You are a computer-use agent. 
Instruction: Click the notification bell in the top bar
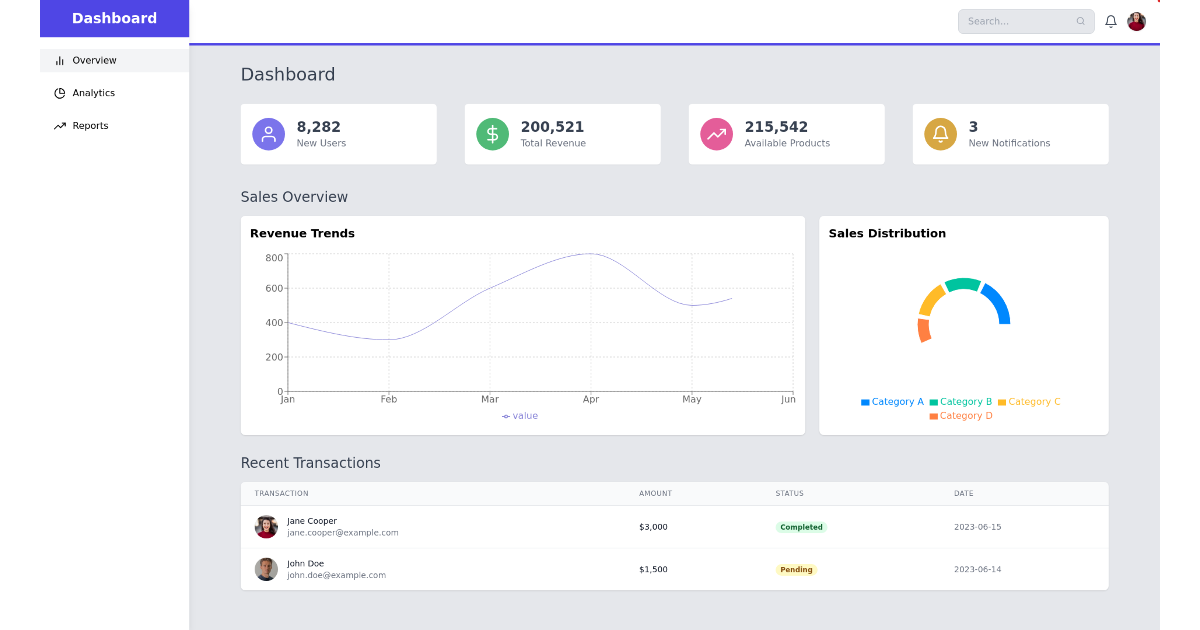tap(1110, 21)
